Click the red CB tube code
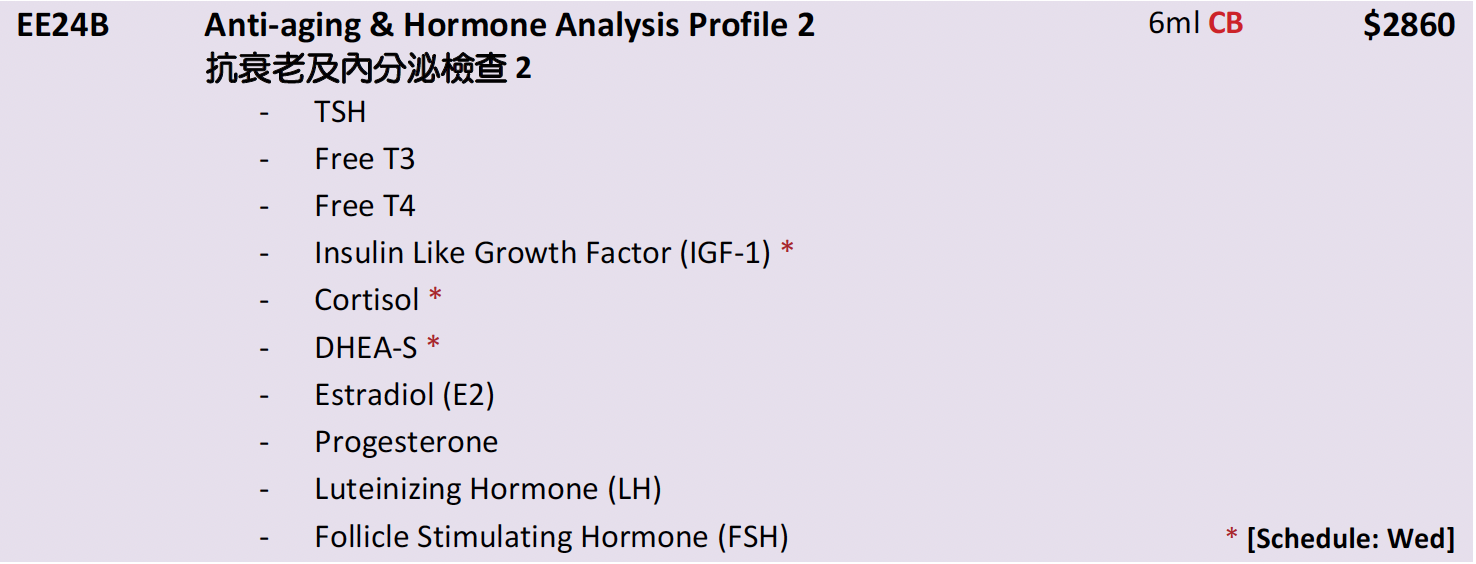This screenshot has width=1476, height=564. click(x=1225, y=24)
